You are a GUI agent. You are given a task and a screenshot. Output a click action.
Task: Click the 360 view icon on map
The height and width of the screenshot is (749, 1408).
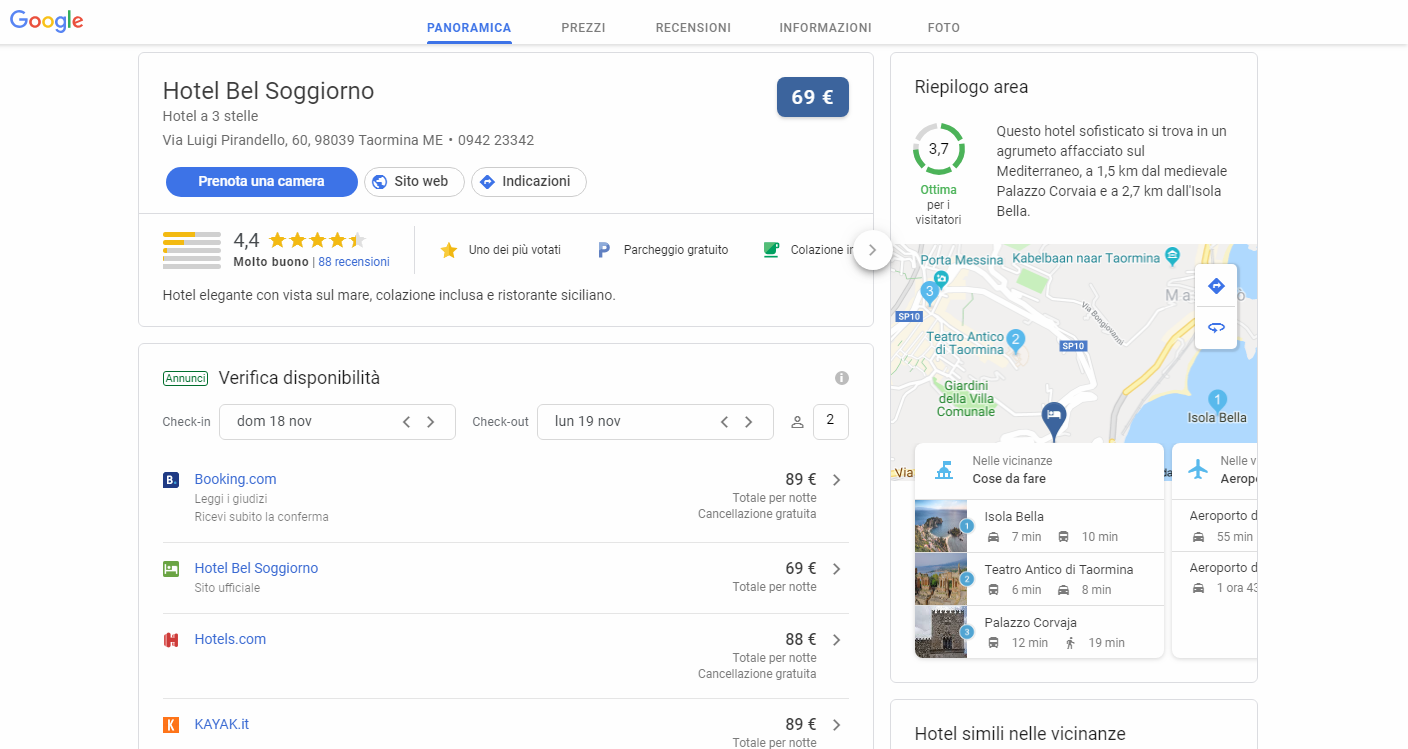tap(1216, 328)
